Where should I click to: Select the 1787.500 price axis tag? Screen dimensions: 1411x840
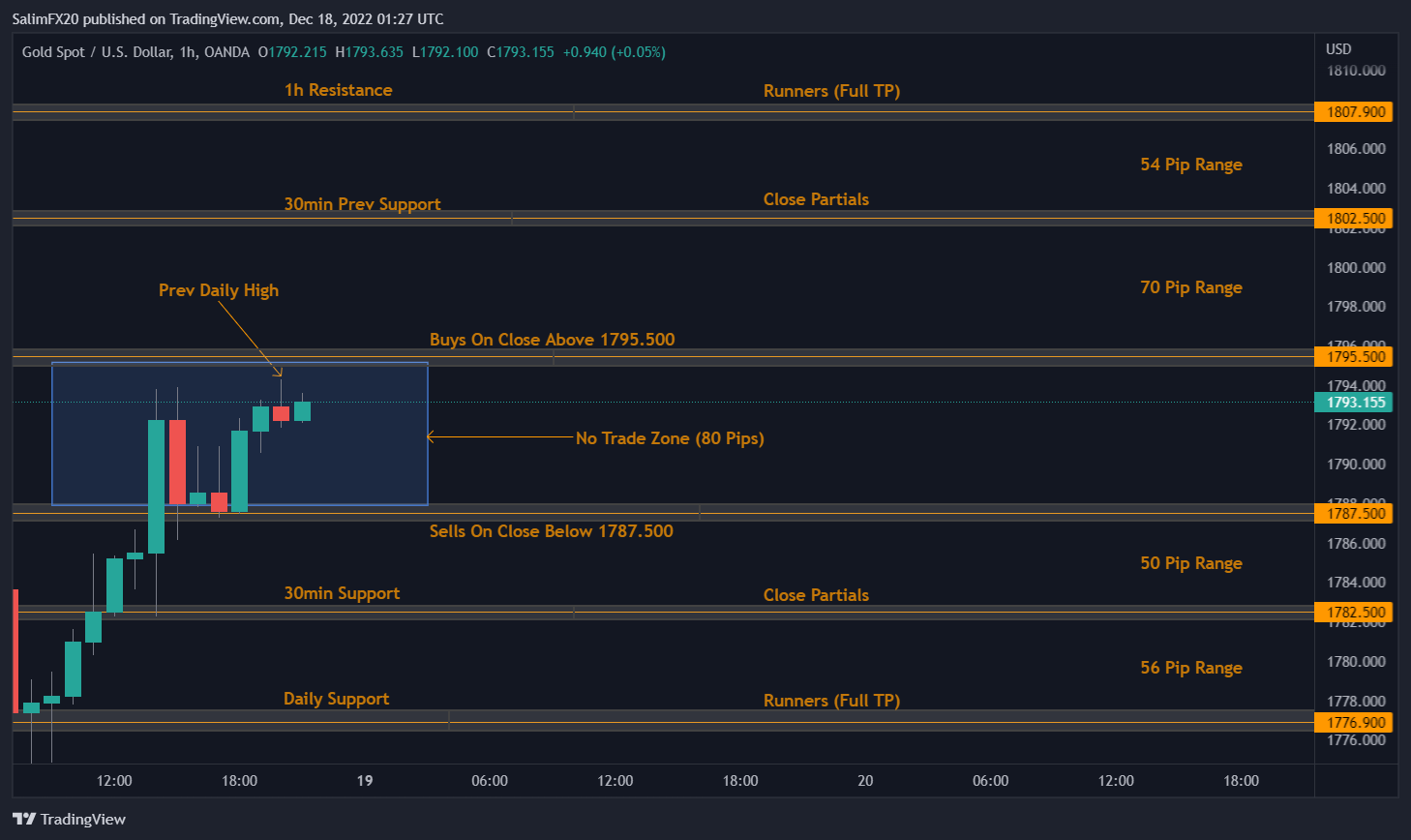(x=1354, y=514)
